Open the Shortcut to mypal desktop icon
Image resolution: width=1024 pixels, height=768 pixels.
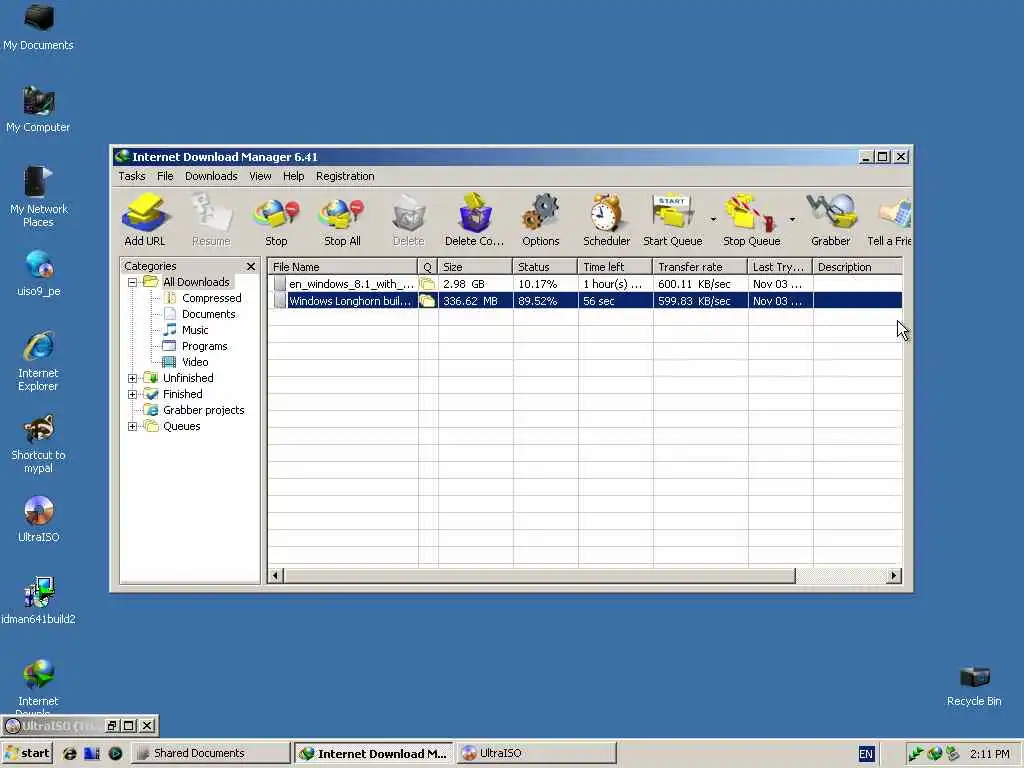tap(38, 443)
